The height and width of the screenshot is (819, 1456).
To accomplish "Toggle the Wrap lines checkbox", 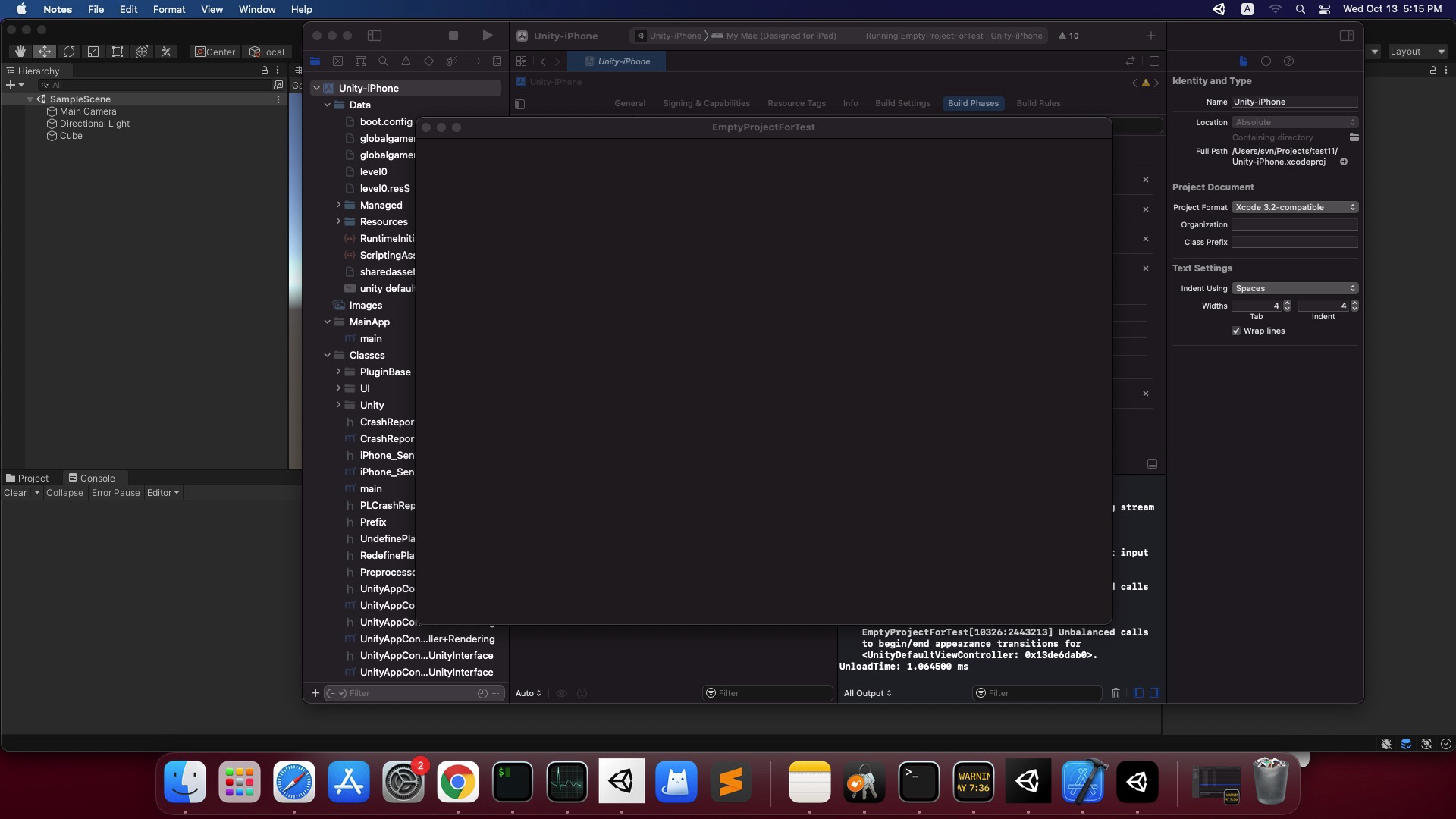I will pos(1236,331).
